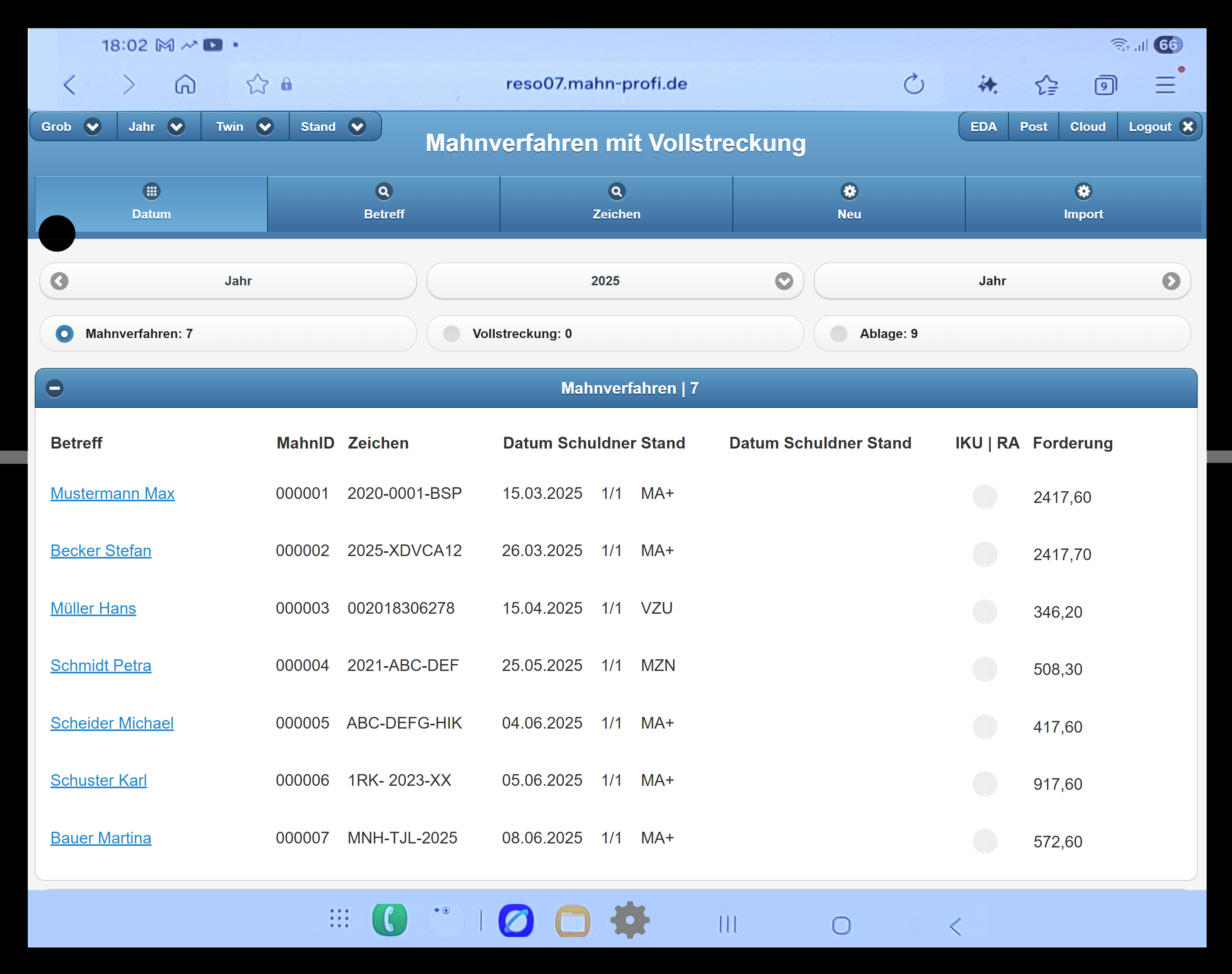The width and height of the screenshot is (1232, 974).
Task: Tap the browser home icon
Action: (185, 84)
